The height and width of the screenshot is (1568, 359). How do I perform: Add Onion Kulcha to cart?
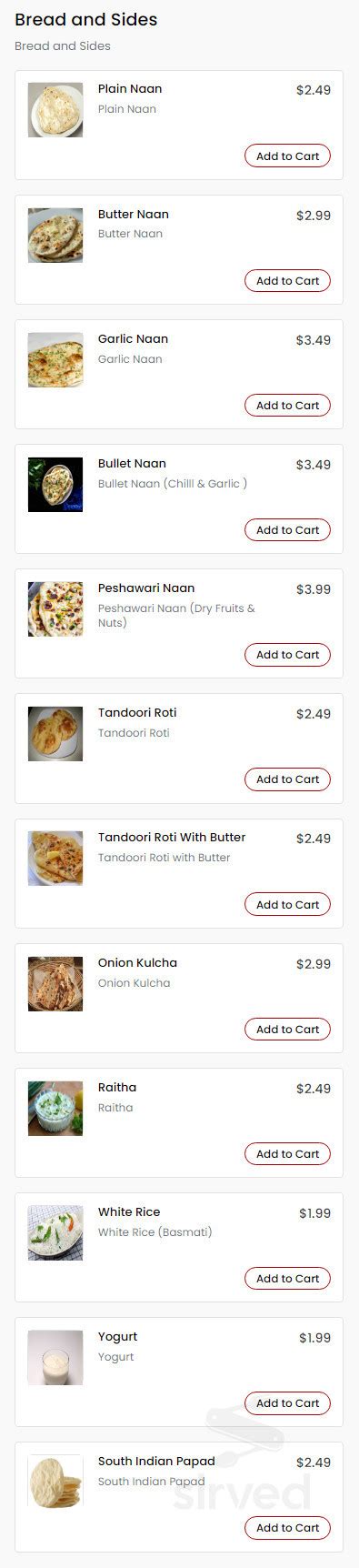pos(287,1030)
